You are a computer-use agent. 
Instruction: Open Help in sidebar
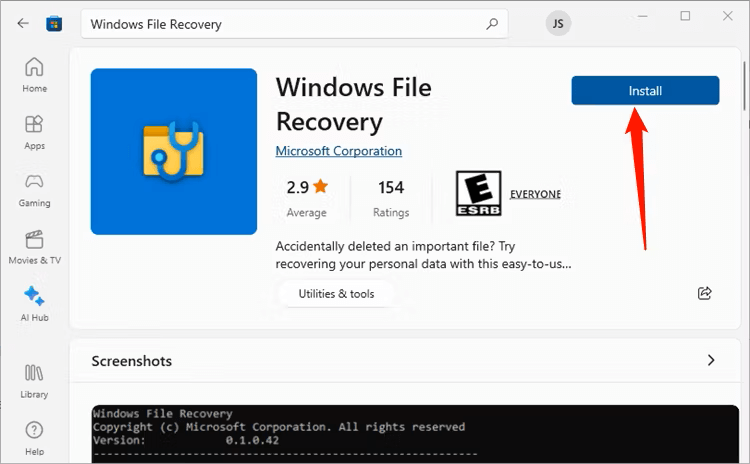point(34,437)
